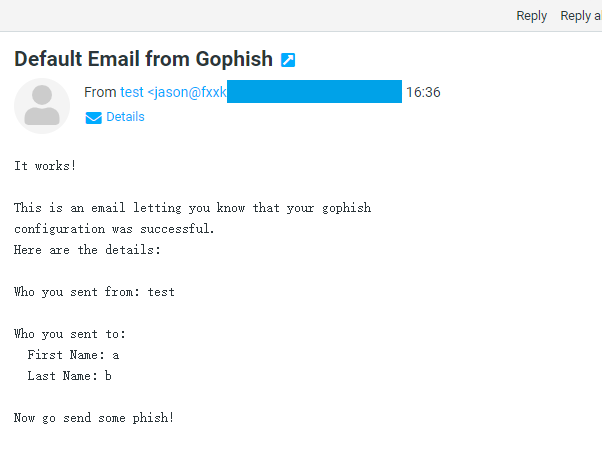Click the "Here are the details:" line
Screen dimensions: 602x465
(x=87, y=250)
